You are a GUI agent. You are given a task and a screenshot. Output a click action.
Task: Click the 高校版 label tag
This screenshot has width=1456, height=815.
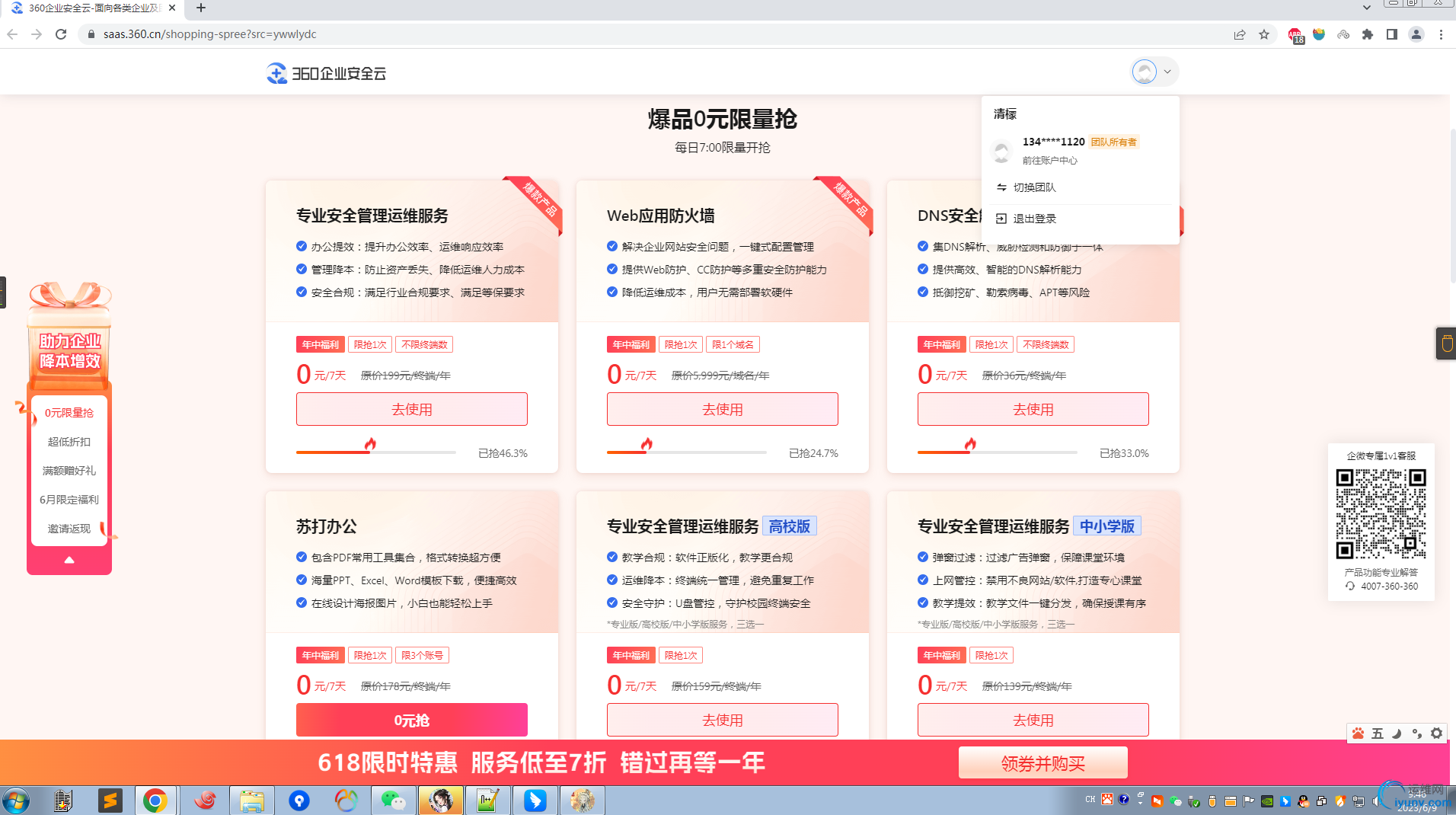[x=789, y=526]
